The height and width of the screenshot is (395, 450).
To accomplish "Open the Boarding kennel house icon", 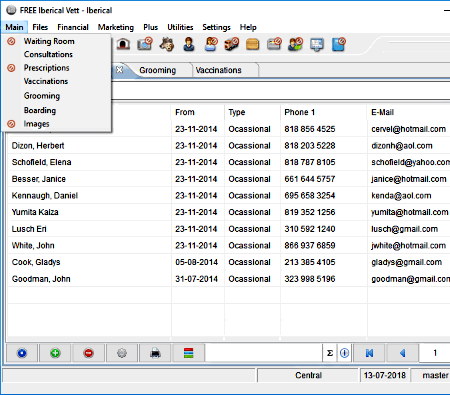I will click(x=123, y=44).
